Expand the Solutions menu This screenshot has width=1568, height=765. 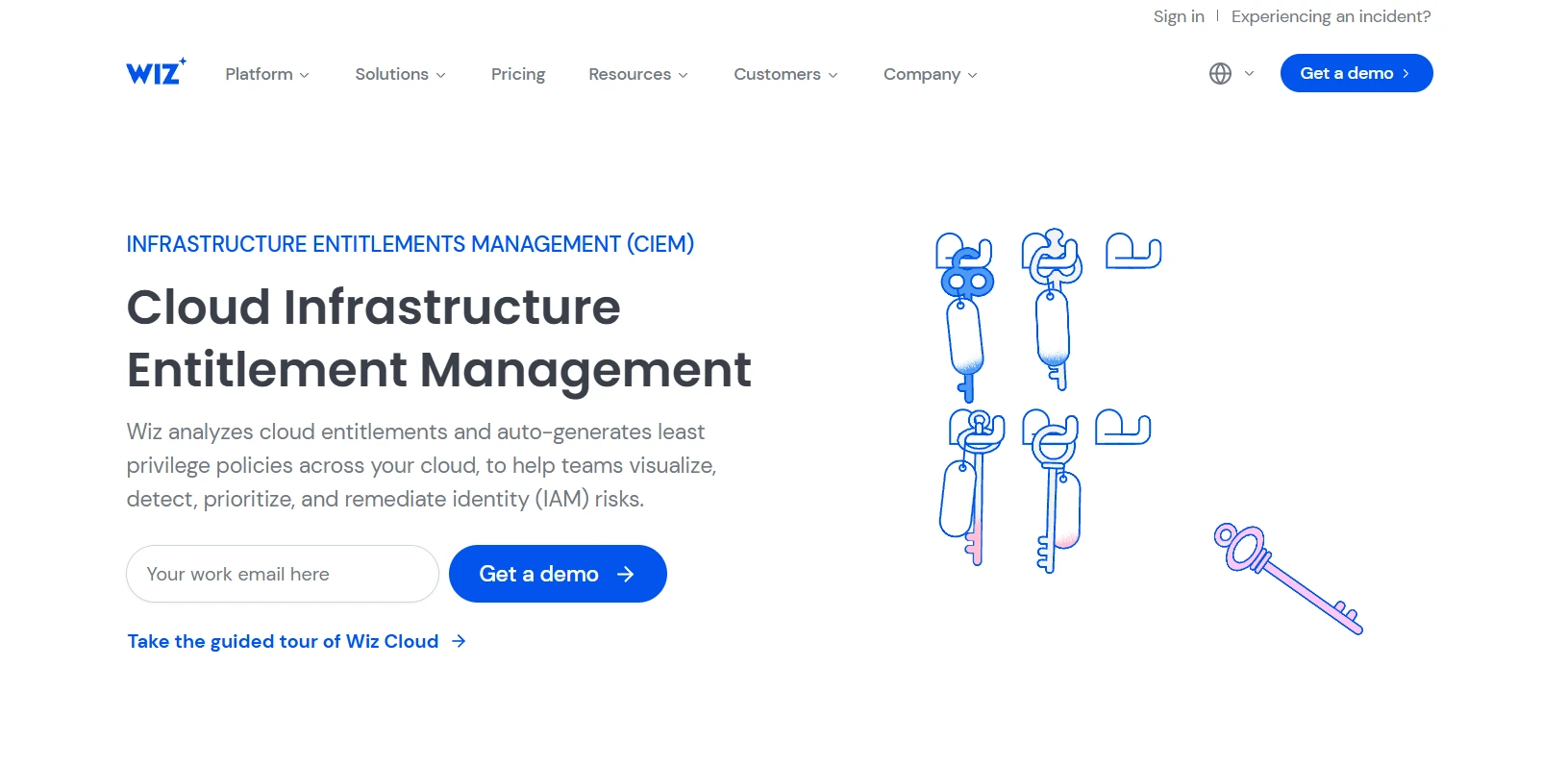click(400, 74)
